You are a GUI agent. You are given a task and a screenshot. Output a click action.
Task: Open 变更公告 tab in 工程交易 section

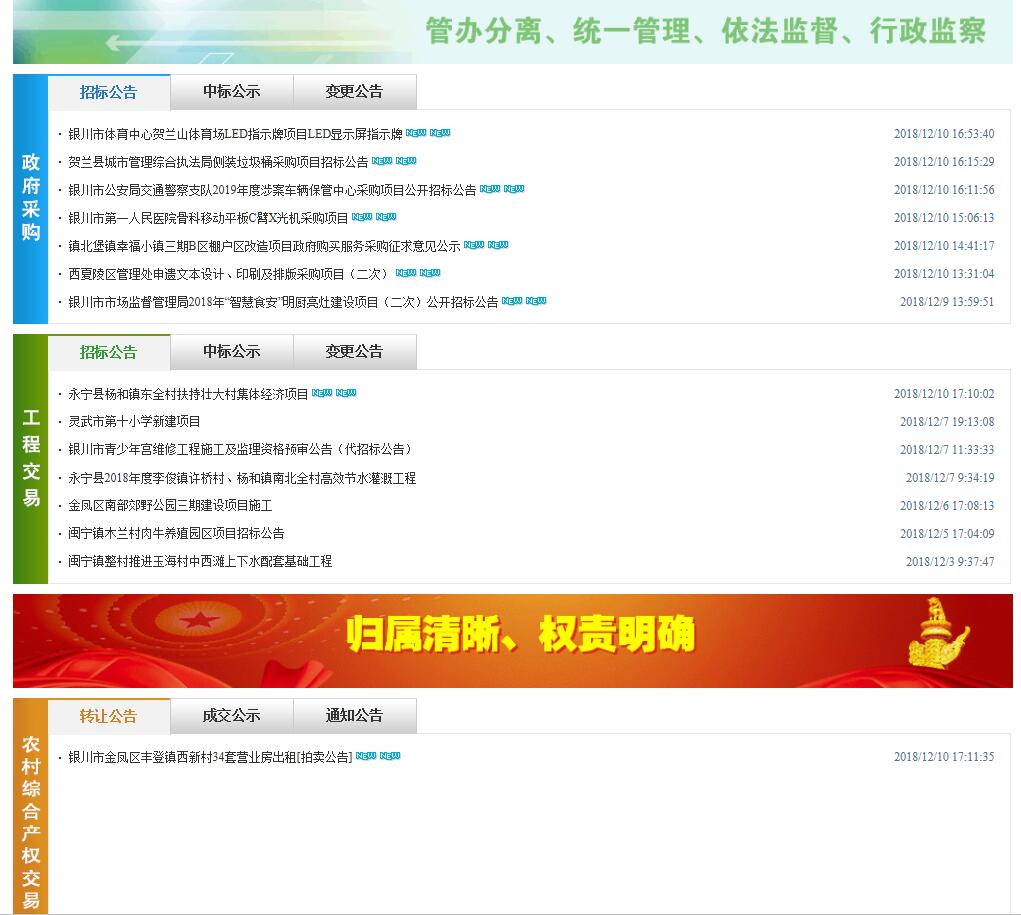354,352
